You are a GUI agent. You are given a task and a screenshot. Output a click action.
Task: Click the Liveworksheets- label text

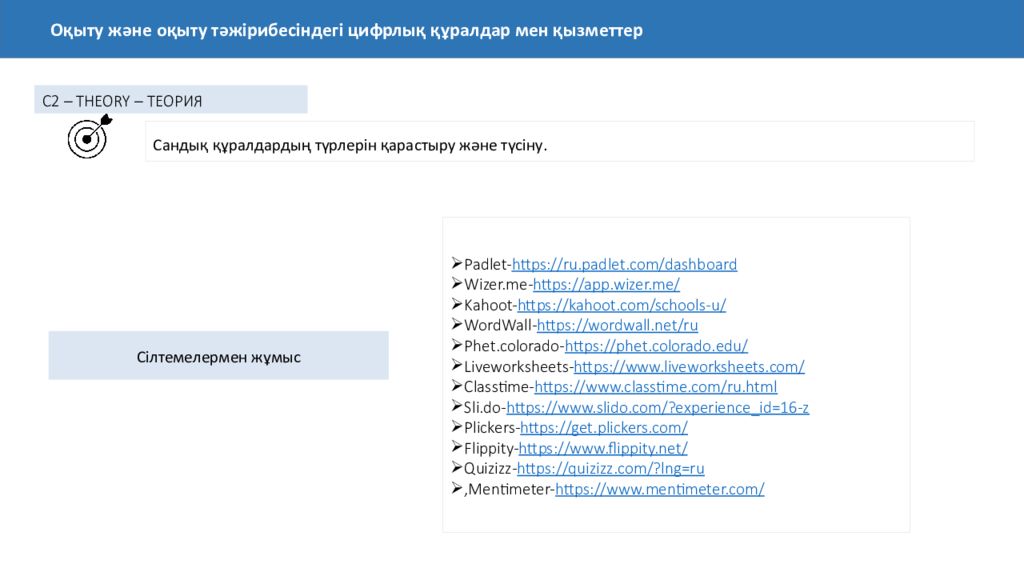click(519, 366)
